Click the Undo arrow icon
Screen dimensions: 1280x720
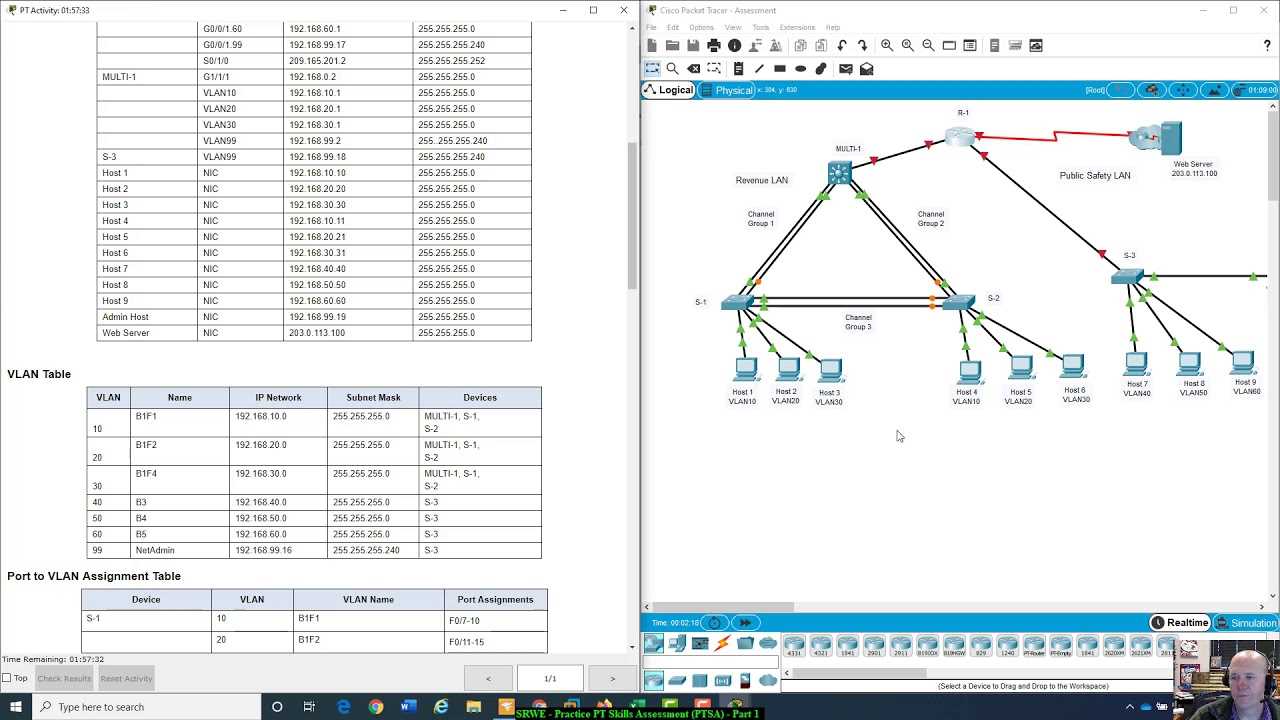click(842, 45)
